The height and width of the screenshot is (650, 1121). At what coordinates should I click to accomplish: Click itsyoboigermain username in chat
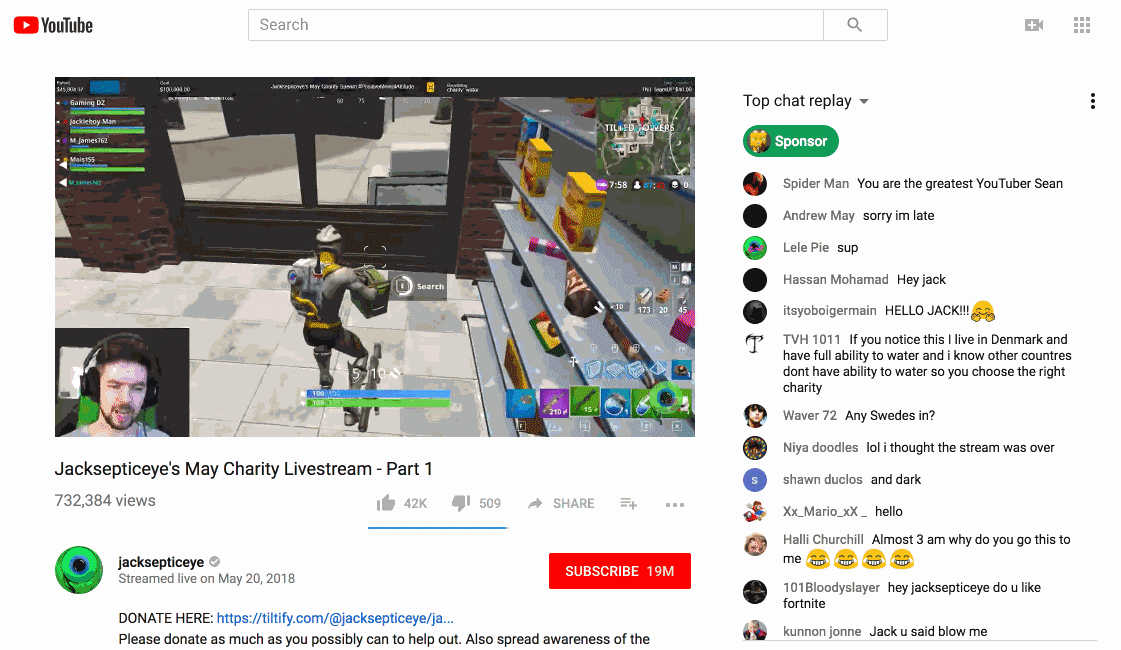coord(829,311)
